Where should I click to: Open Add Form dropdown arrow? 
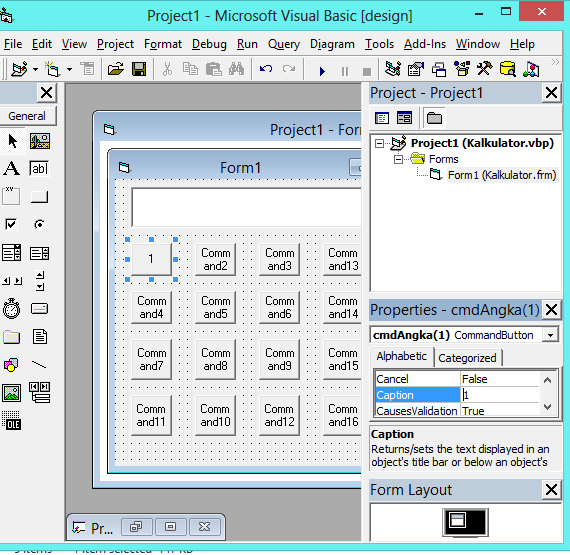coord(69,69)
